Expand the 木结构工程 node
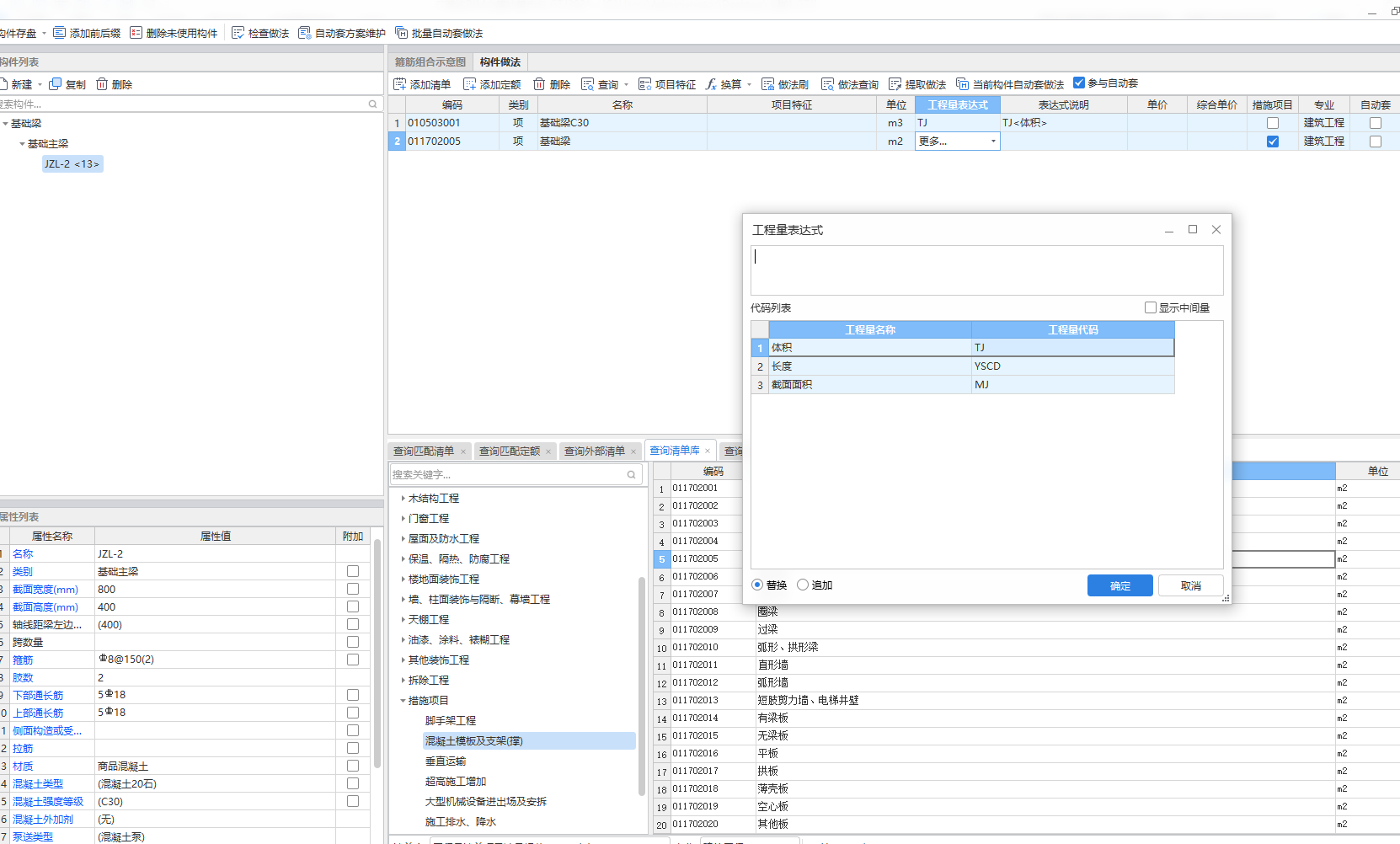This screenshot has height=844, width=1400. [403, 499]
